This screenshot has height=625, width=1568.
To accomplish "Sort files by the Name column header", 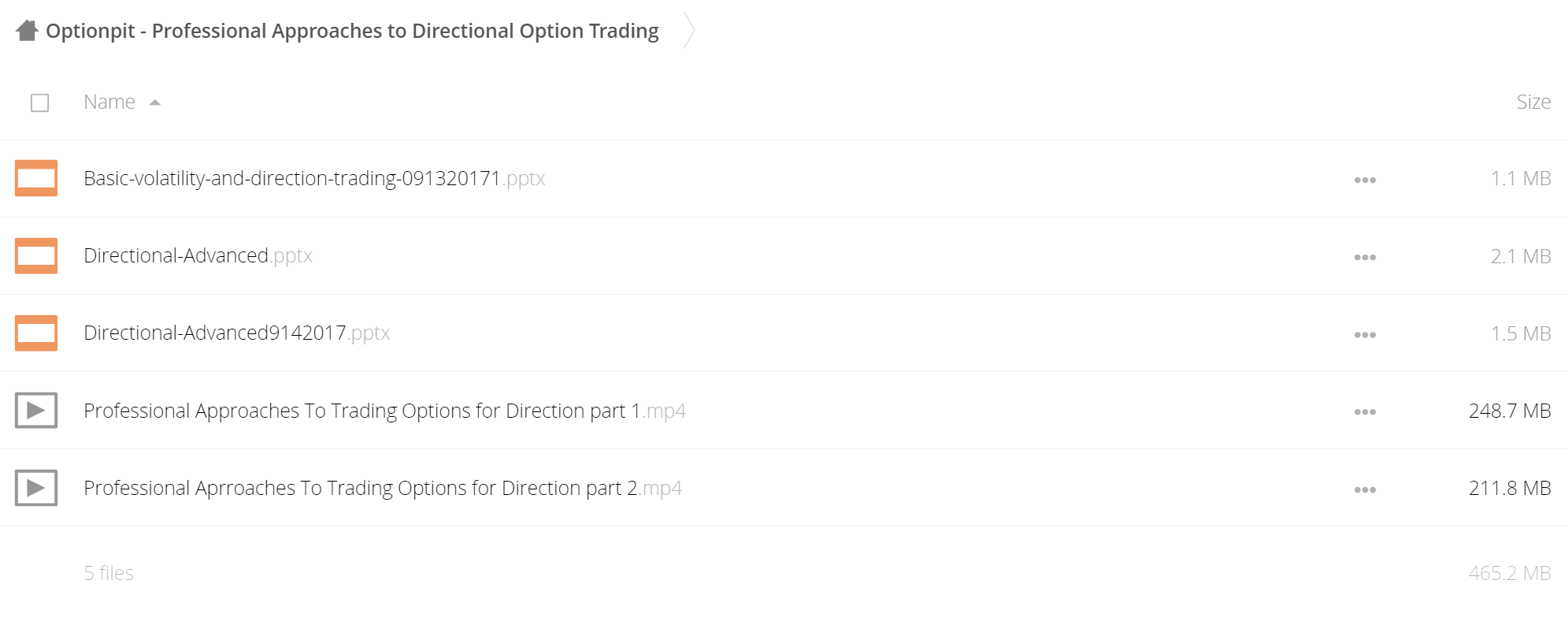I will [109, 102].
